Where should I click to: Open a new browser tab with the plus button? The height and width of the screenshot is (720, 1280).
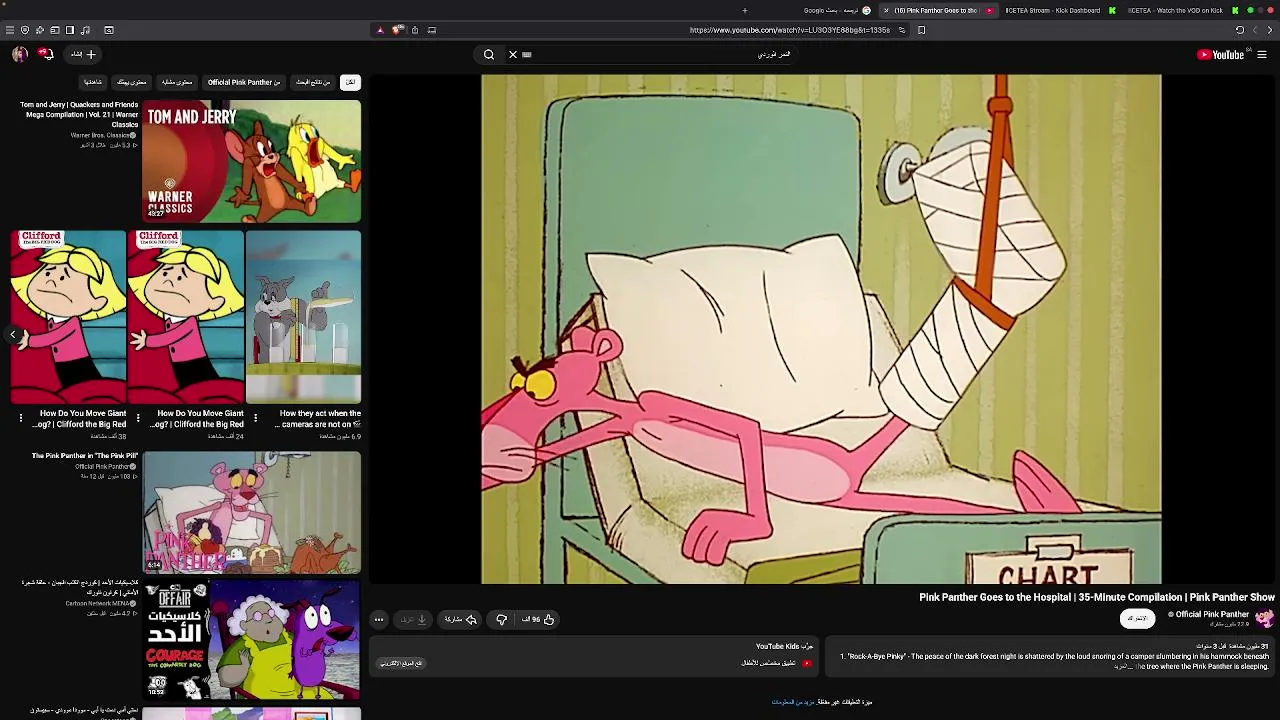[x=745, y=10]
